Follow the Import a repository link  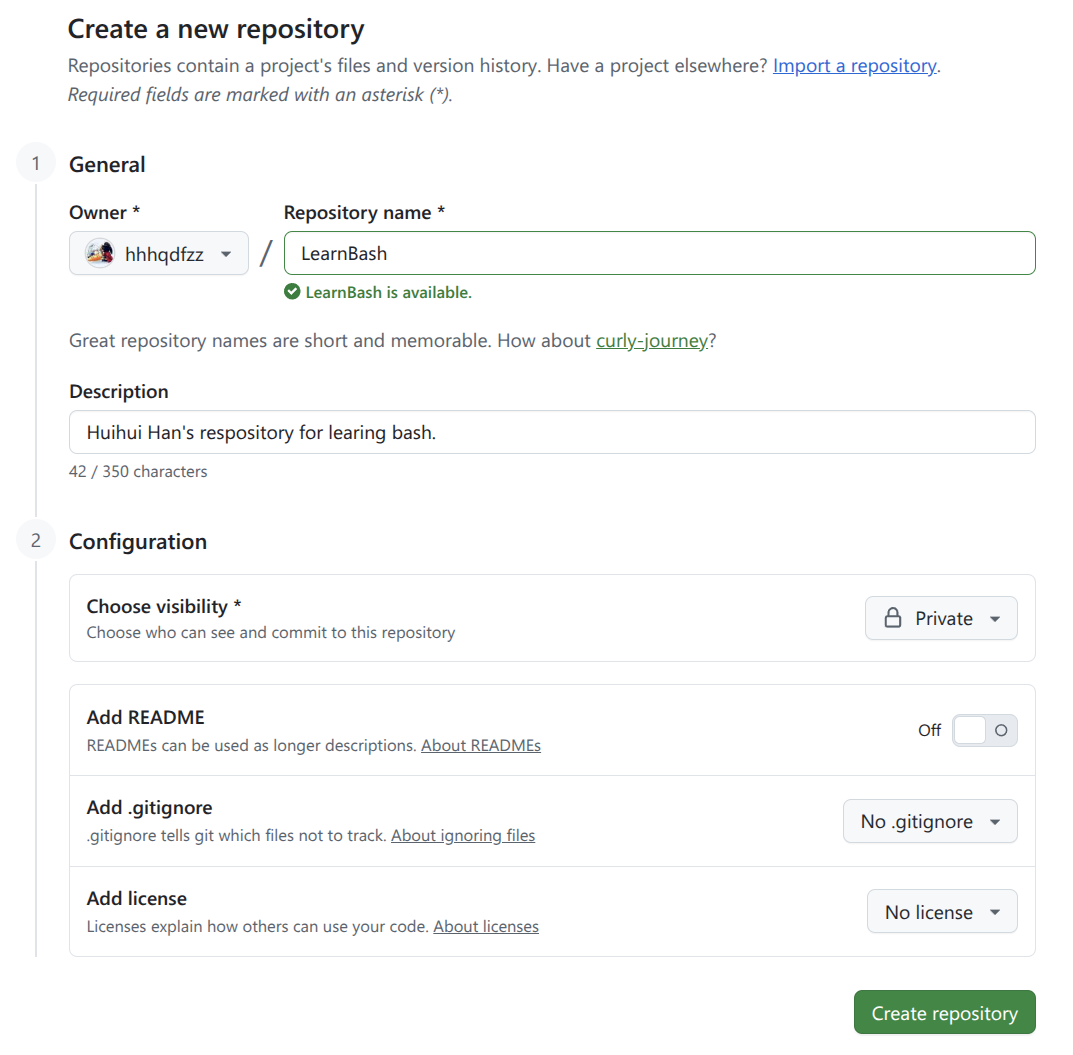pyautogui.click(x=855, y=66)
